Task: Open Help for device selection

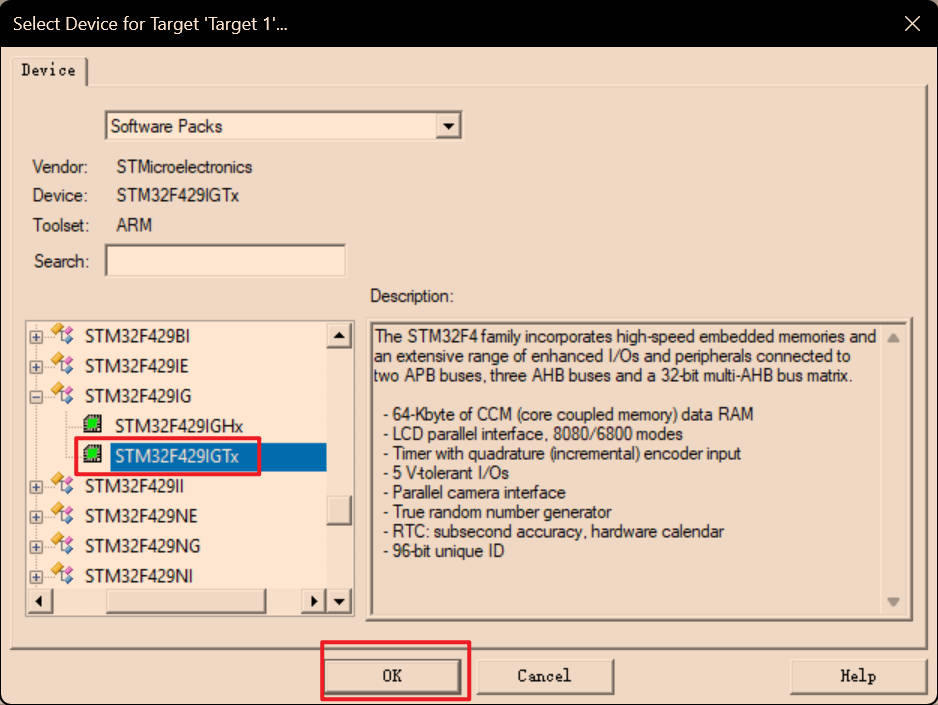Action: [x=857, y=676]
